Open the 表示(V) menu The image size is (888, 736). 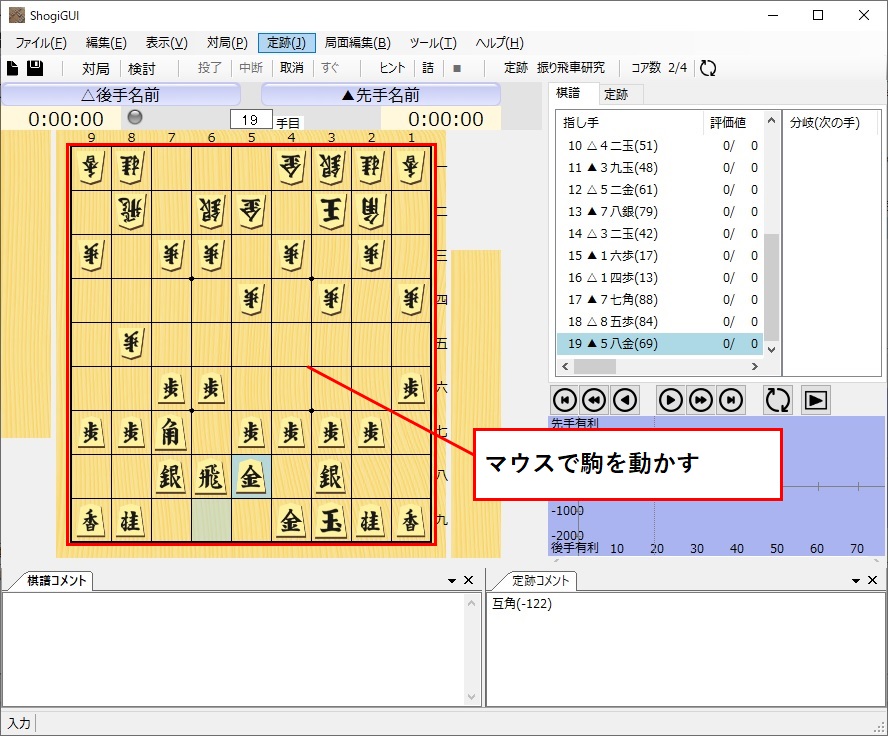[x=166, y=43]
